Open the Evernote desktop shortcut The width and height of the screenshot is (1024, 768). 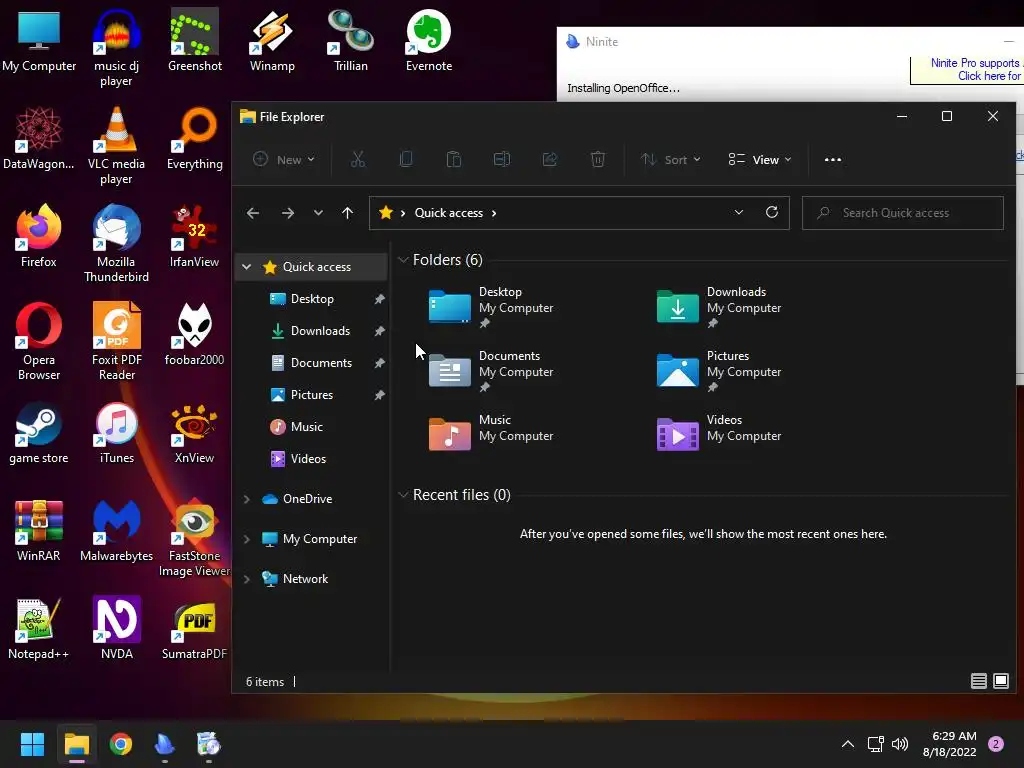click(x=429, y=40)
